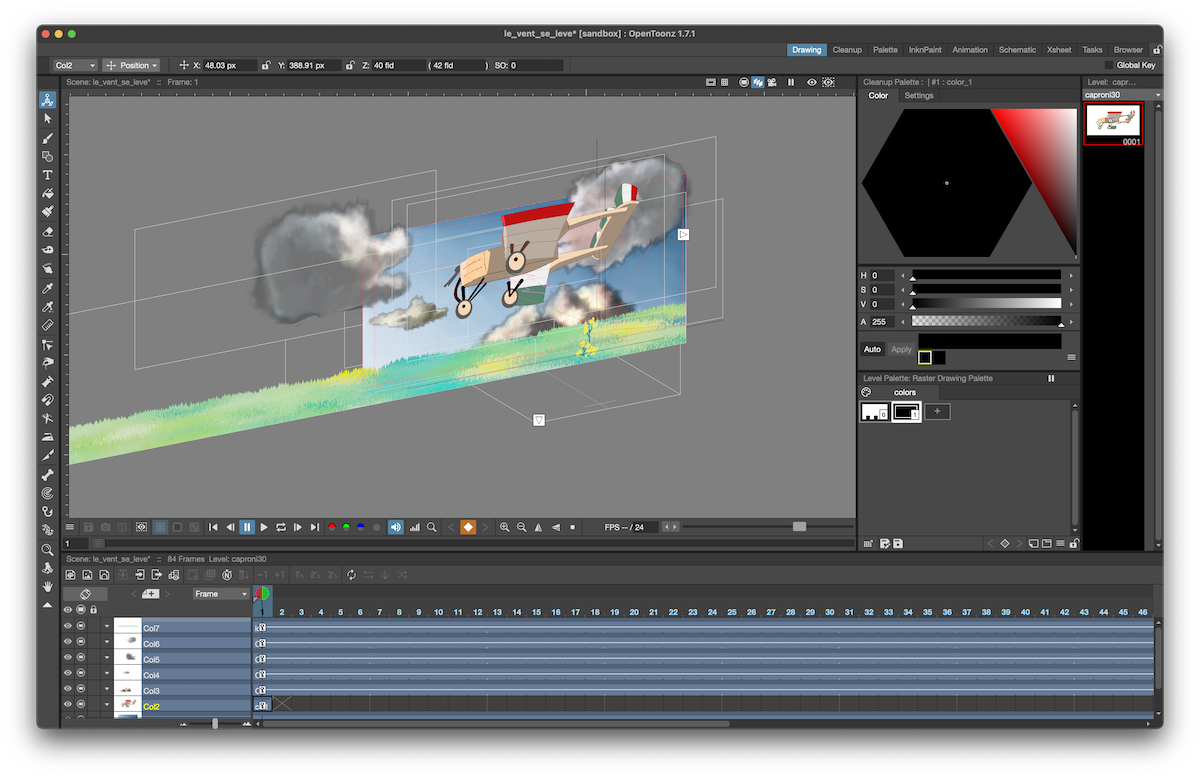Screen dimensions: 1200x777
Task: Select the Brush tool in the toolbox
Action: coord(47,138)
